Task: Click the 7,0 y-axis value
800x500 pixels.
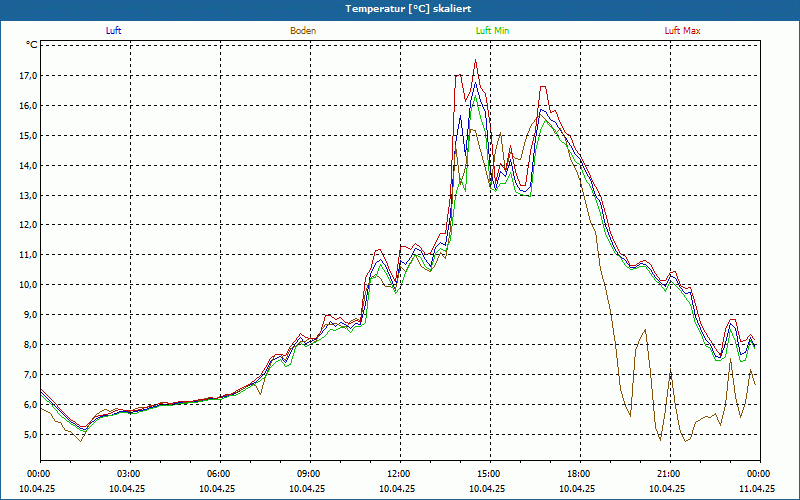Action: pos(30,374)
